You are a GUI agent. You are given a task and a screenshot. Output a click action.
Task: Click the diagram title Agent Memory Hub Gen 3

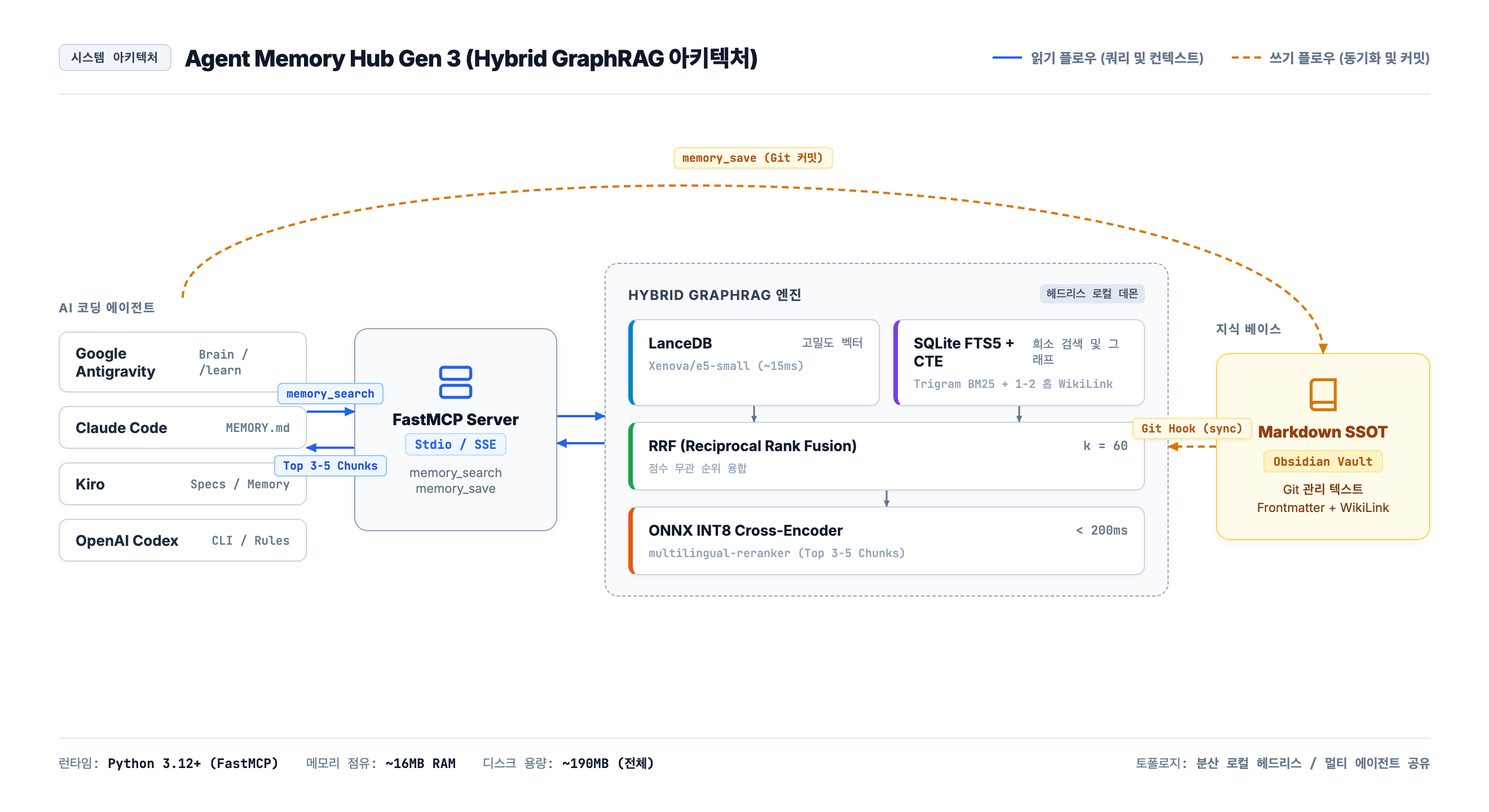471,59
